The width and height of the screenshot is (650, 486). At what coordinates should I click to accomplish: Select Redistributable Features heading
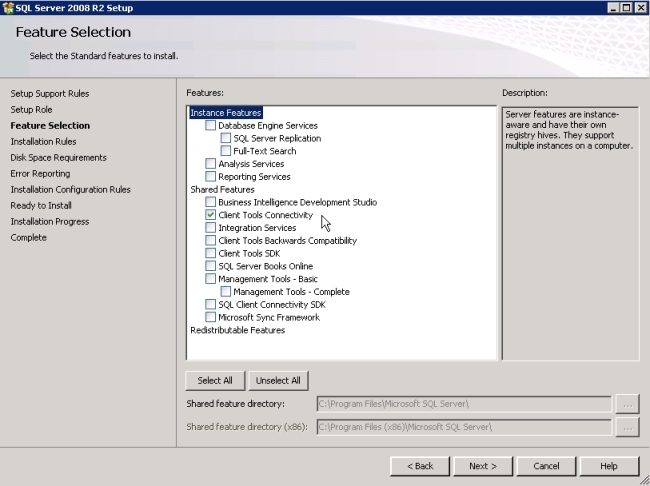coord(238,330)
